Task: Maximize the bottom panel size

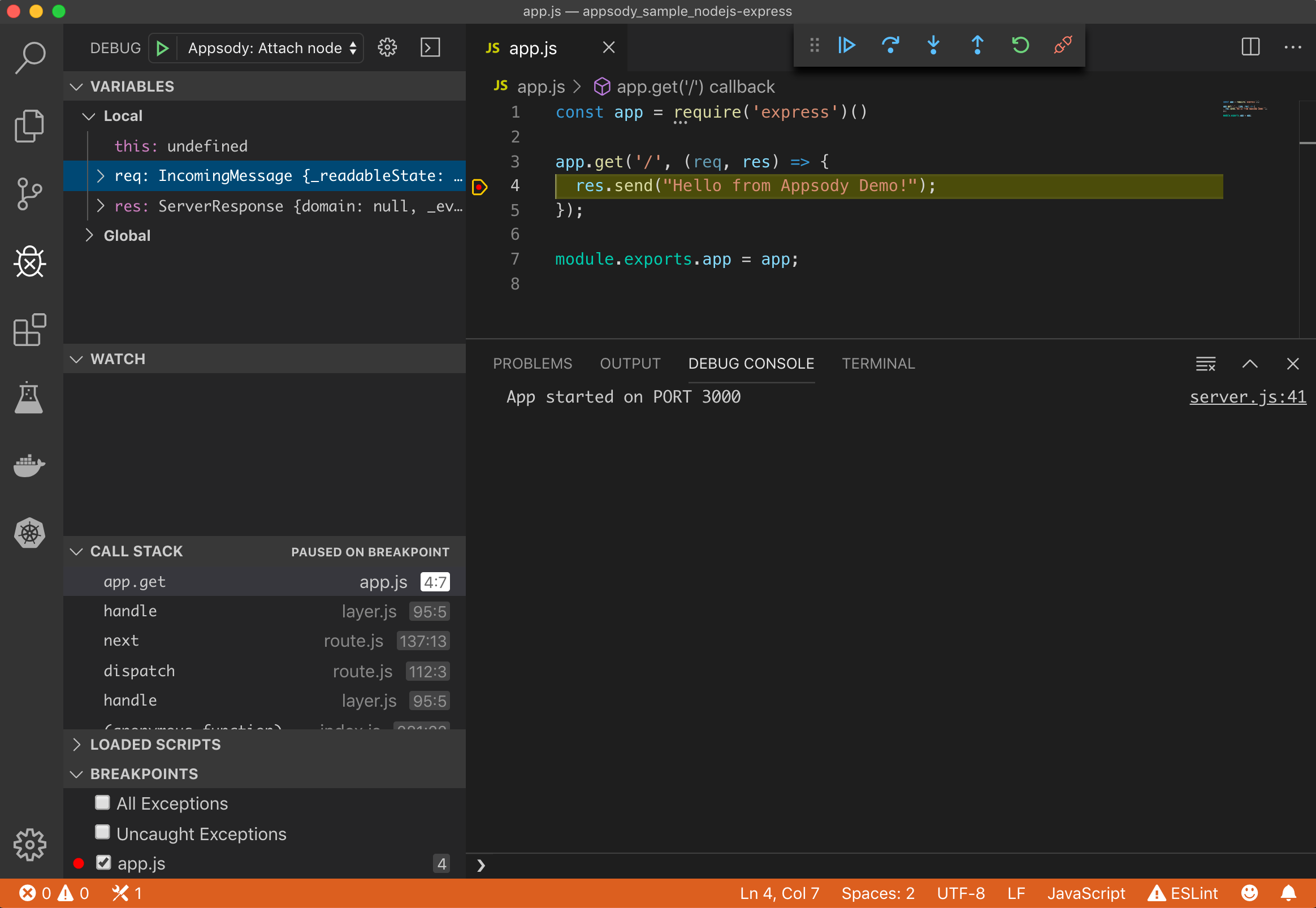Action: 1250,364
